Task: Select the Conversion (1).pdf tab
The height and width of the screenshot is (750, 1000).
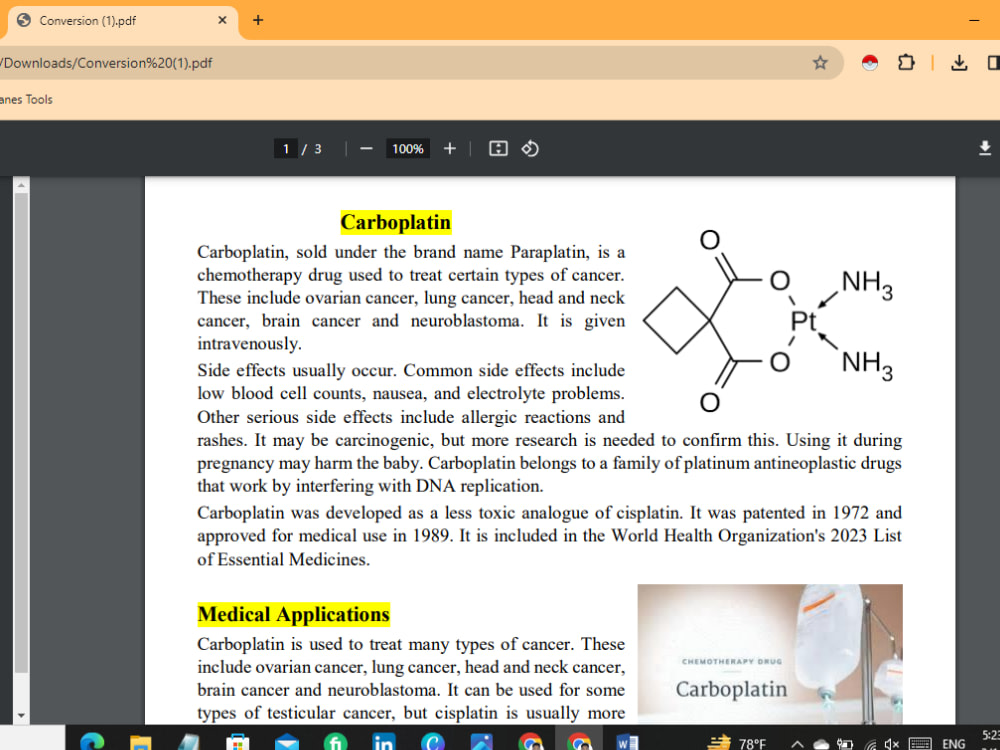Action: tap(121, 20)
